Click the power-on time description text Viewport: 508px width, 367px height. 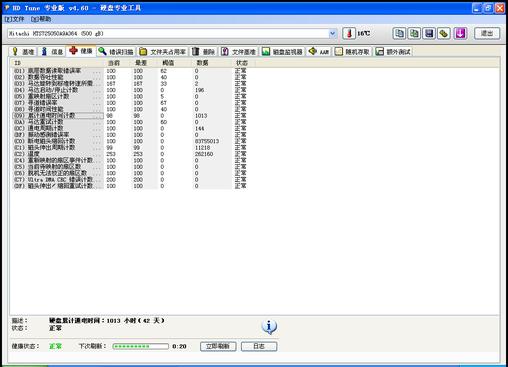[x=107, y=321]
